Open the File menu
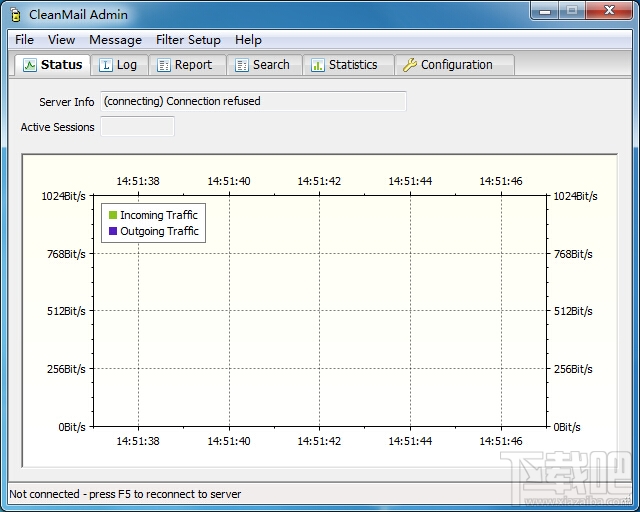 click(24, 40)
